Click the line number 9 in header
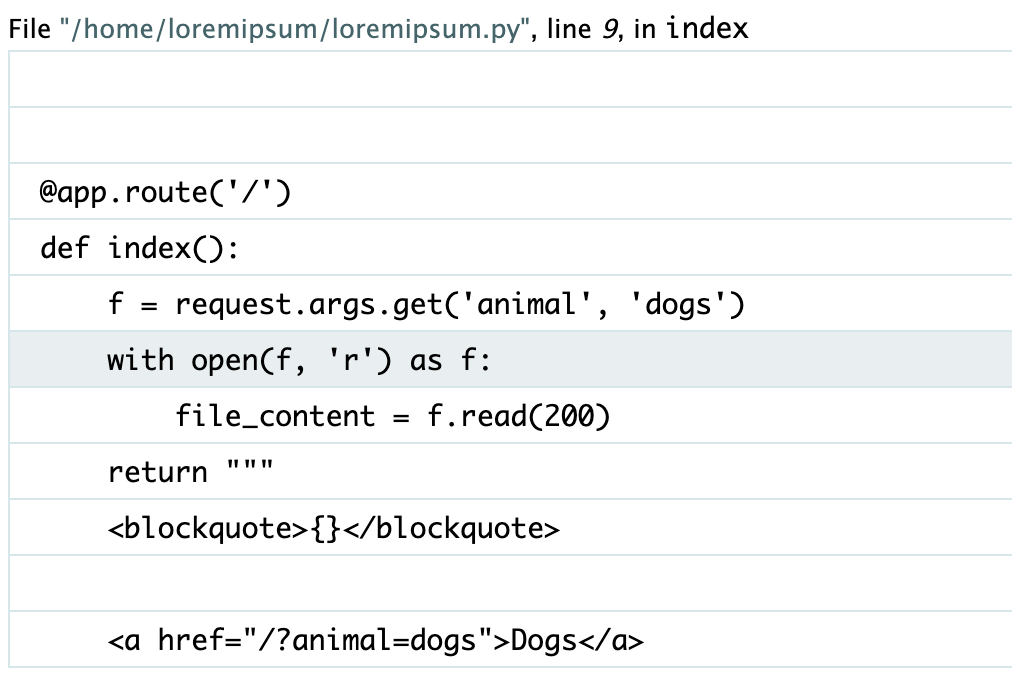The width and height of the screenshot is (1012, 674). pyautogui.click(x=610, y=30)
